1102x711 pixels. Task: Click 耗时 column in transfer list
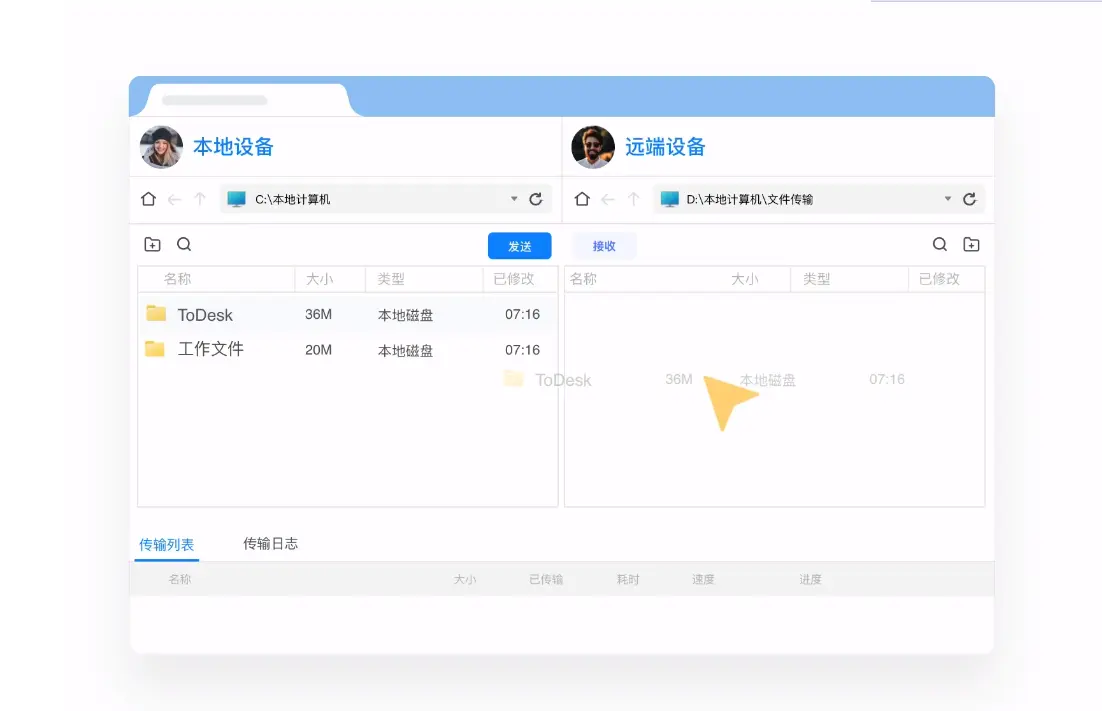click(628, 580)
